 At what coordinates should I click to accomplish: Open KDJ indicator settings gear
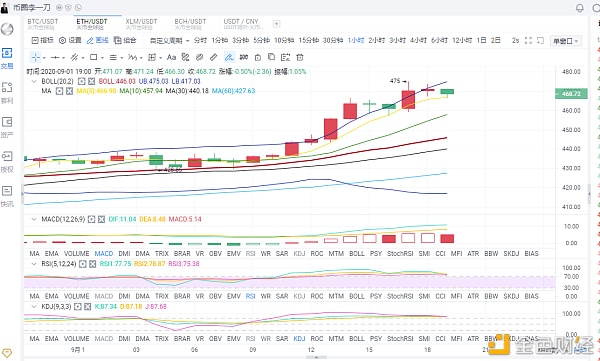point(78,307)
